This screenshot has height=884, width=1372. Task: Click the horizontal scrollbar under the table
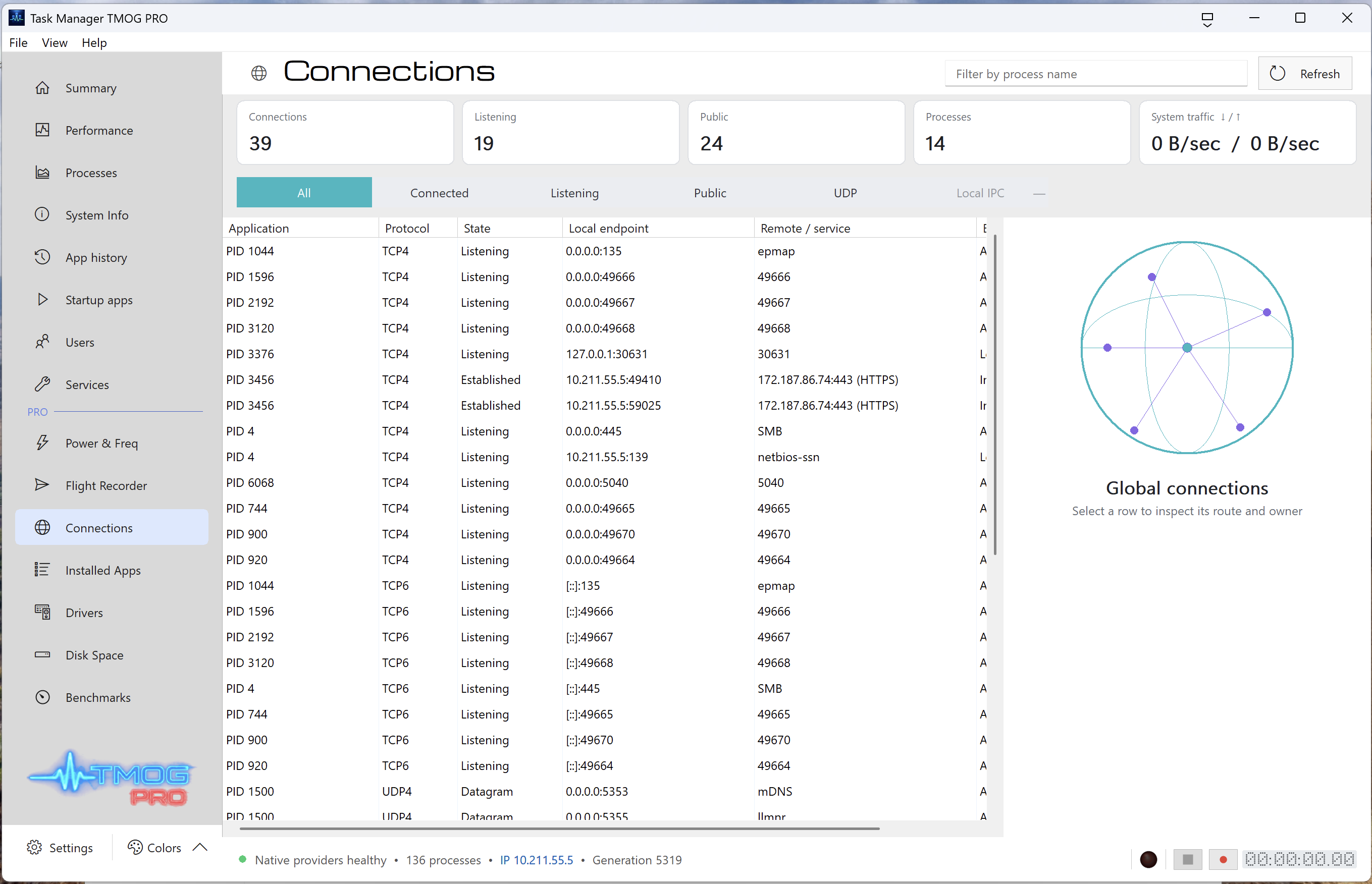[x=559, y=828]
